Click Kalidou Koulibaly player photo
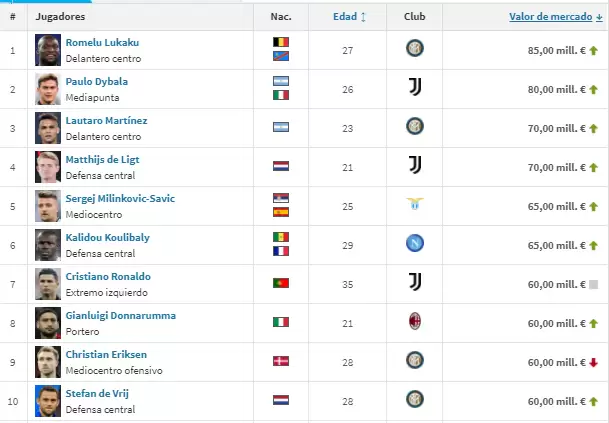The width and height of the screenshot is (609, 423). [47, 243]
